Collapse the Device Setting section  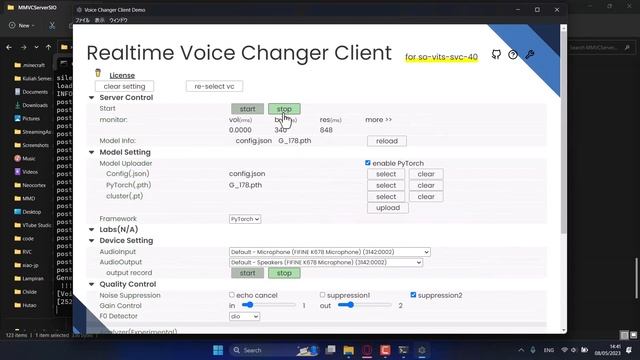[91, 240]
